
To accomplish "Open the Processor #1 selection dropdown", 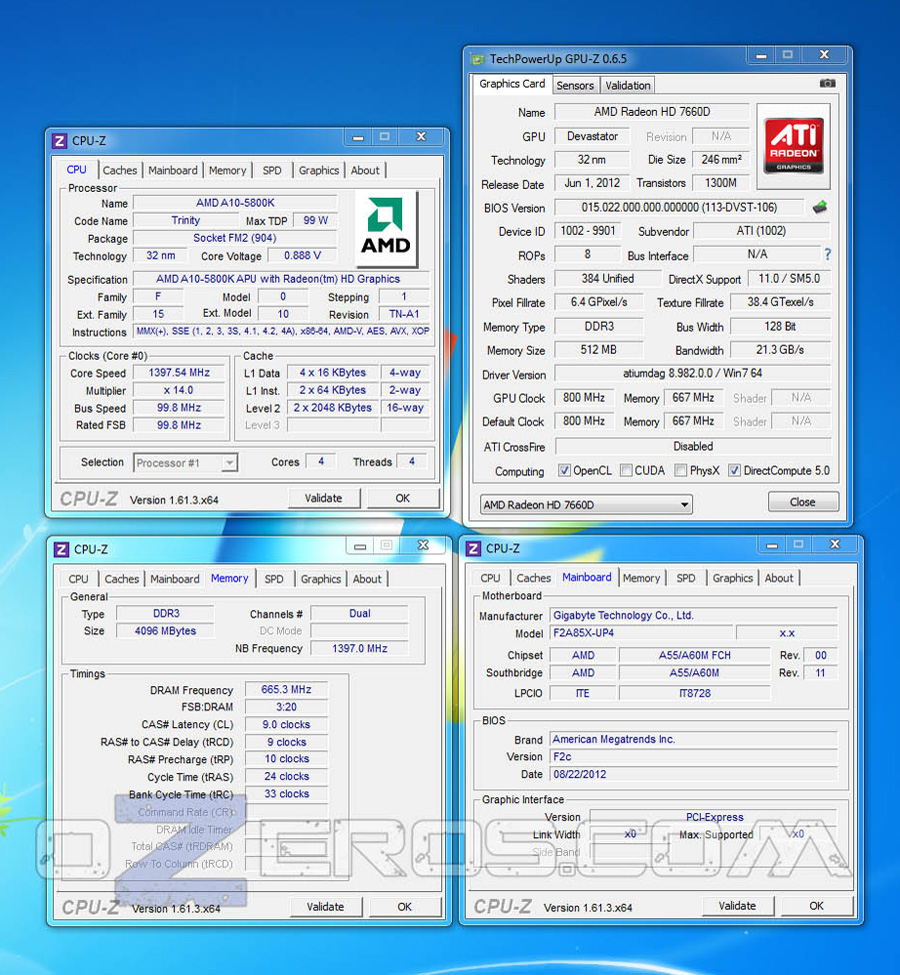I will [x=185, y=463].
